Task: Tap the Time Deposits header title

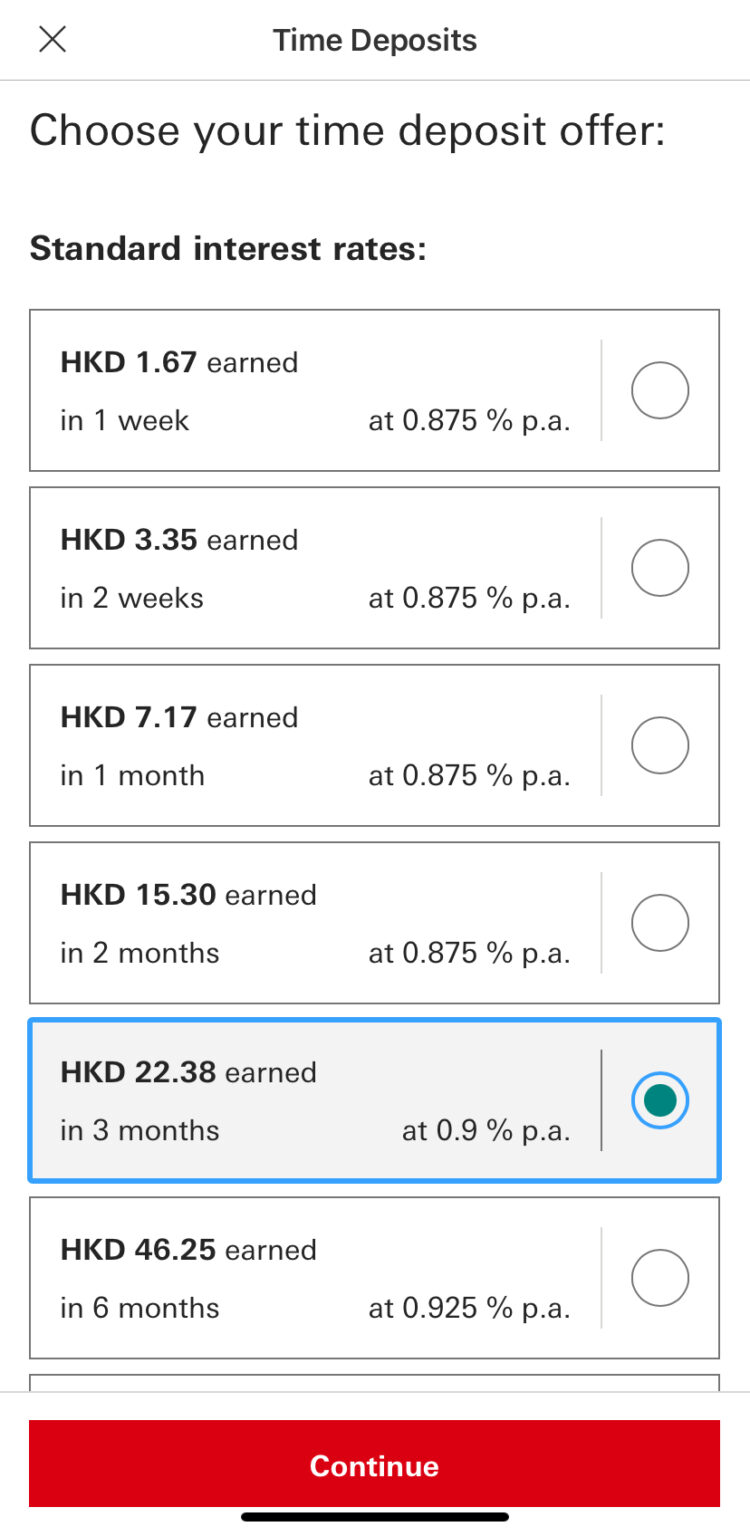Action: 375,40
